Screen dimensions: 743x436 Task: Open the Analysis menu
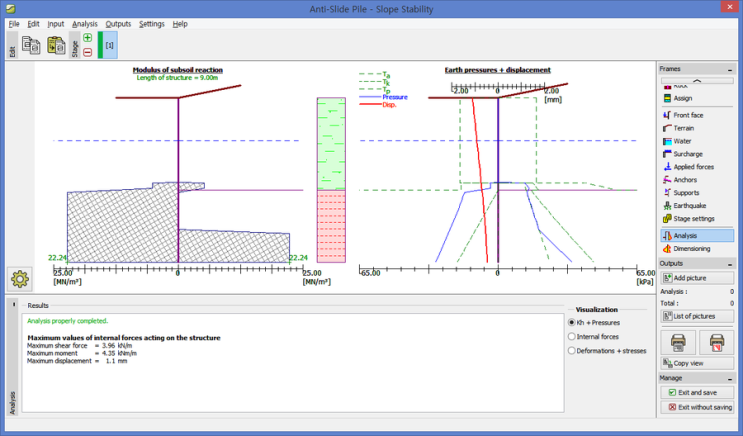click(x=85, y=23)
